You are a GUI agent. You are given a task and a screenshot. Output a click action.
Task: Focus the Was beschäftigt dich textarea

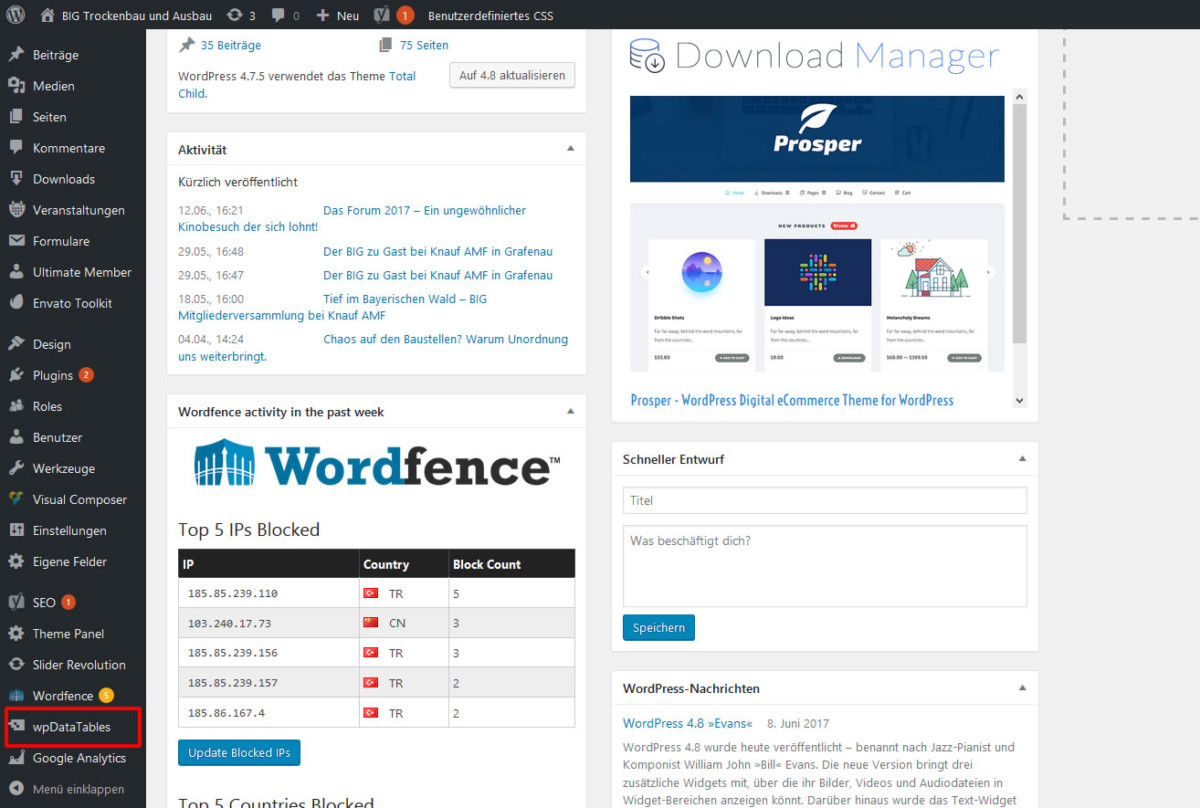pyautogui.click(x=825, y=566)
